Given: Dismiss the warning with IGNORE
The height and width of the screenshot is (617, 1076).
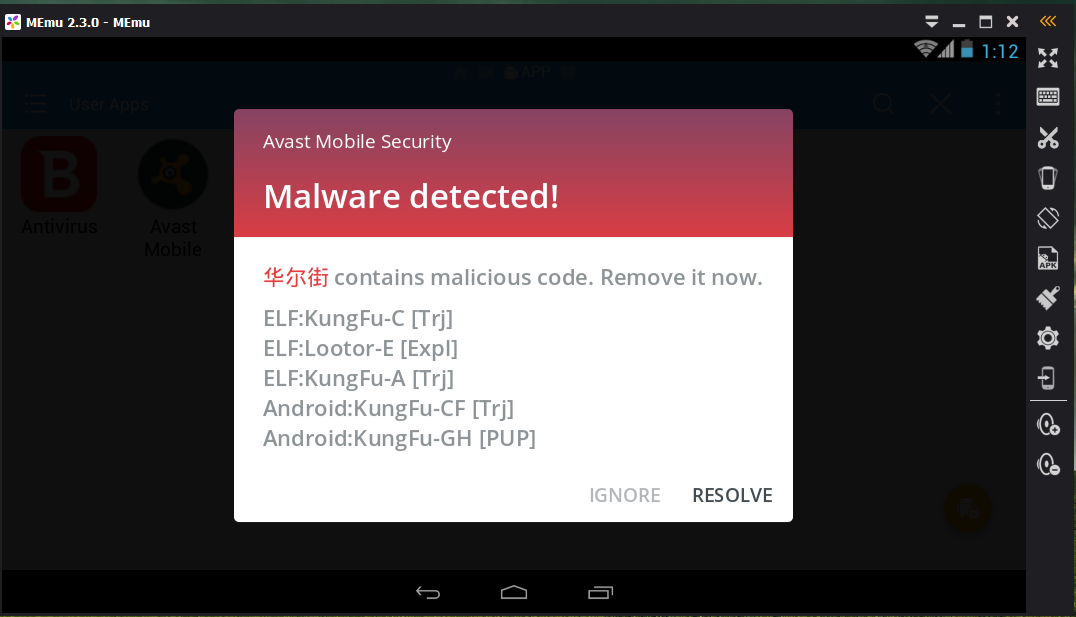Looking at the screenshot, I should tap(624, 495).
